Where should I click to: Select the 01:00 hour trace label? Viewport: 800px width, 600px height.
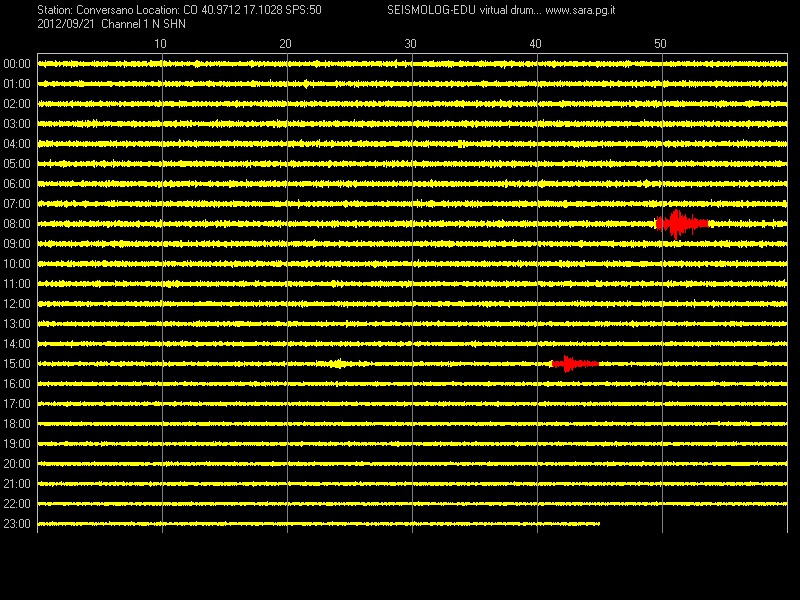(17, 84)
